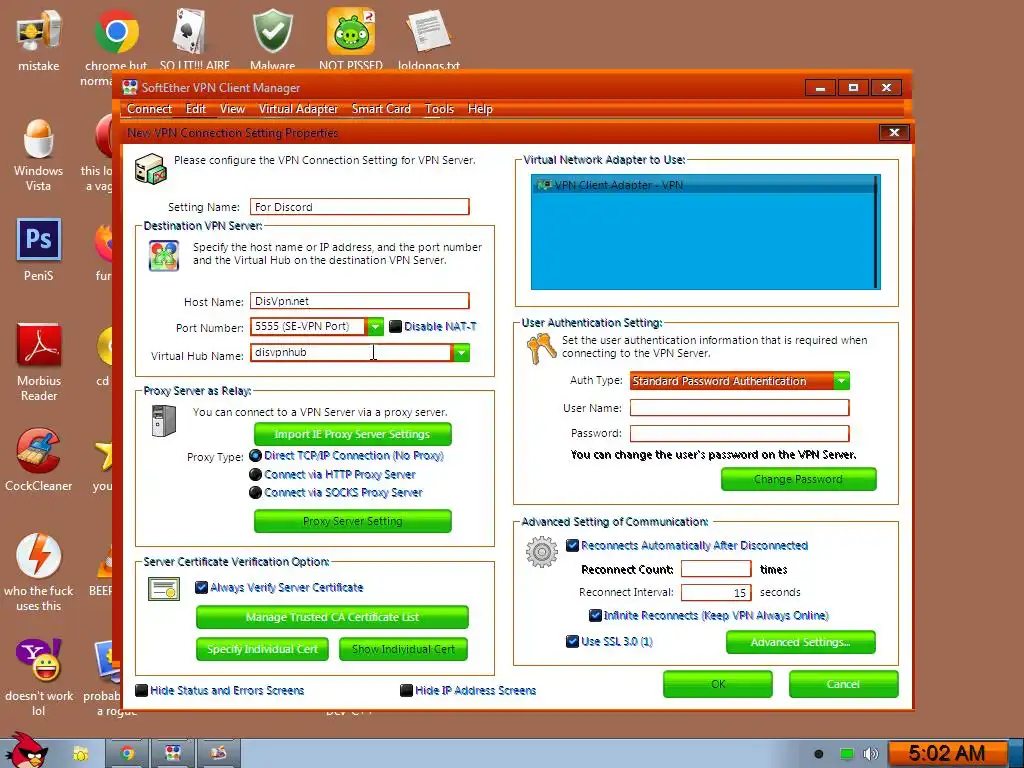This screenshot has width=1024, height=768.
Task: Select Connect via HTTP Proxy Server
Action: (255, 474)
